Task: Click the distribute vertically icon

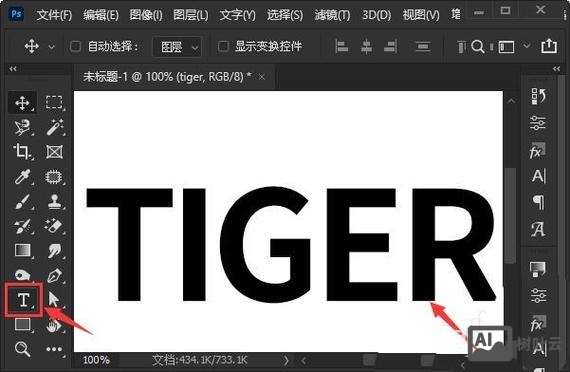Action: click(423, 47)
